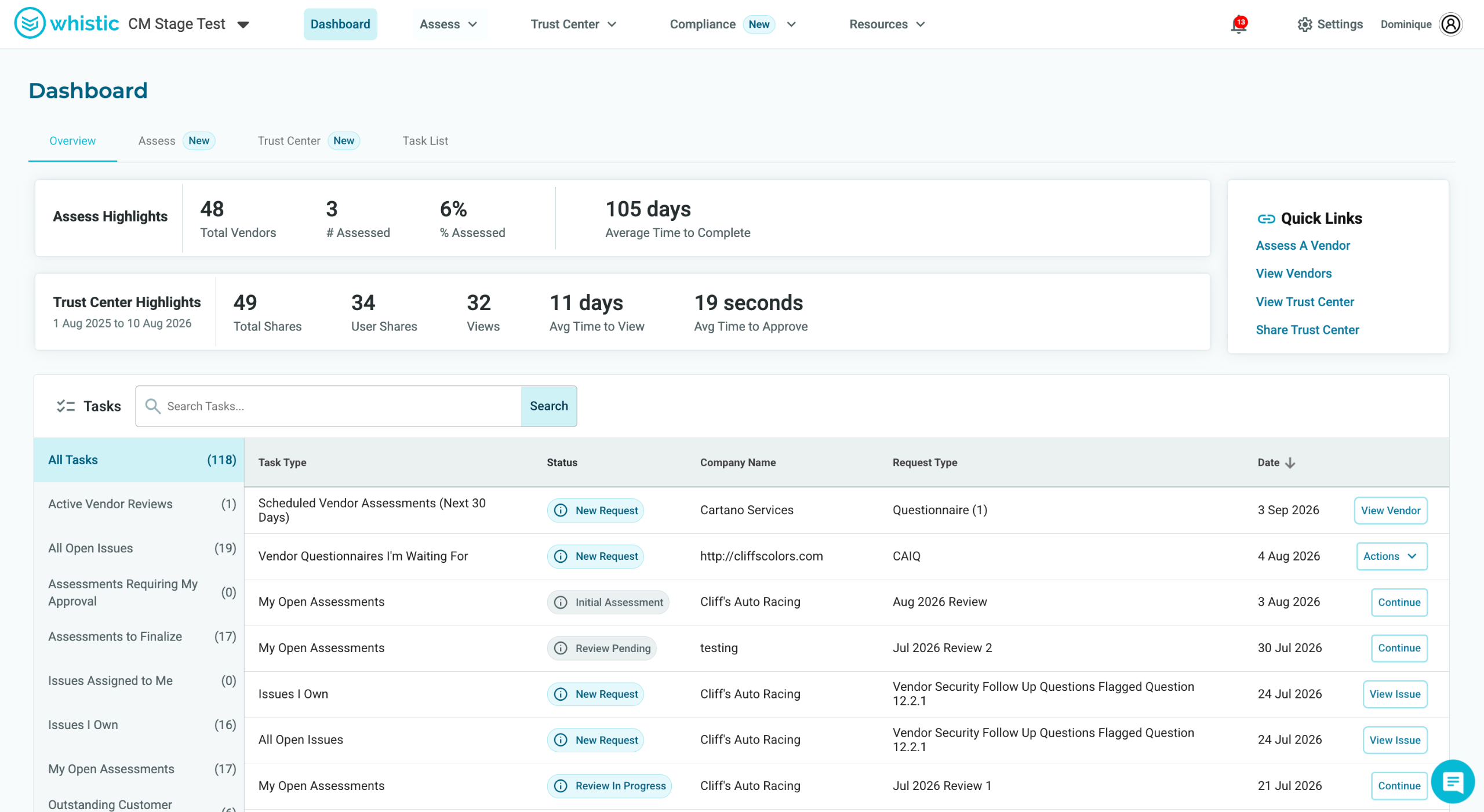Switch to the Trust Center dashboard tab
Screen dimensions: 1484x812
[308, 141]
